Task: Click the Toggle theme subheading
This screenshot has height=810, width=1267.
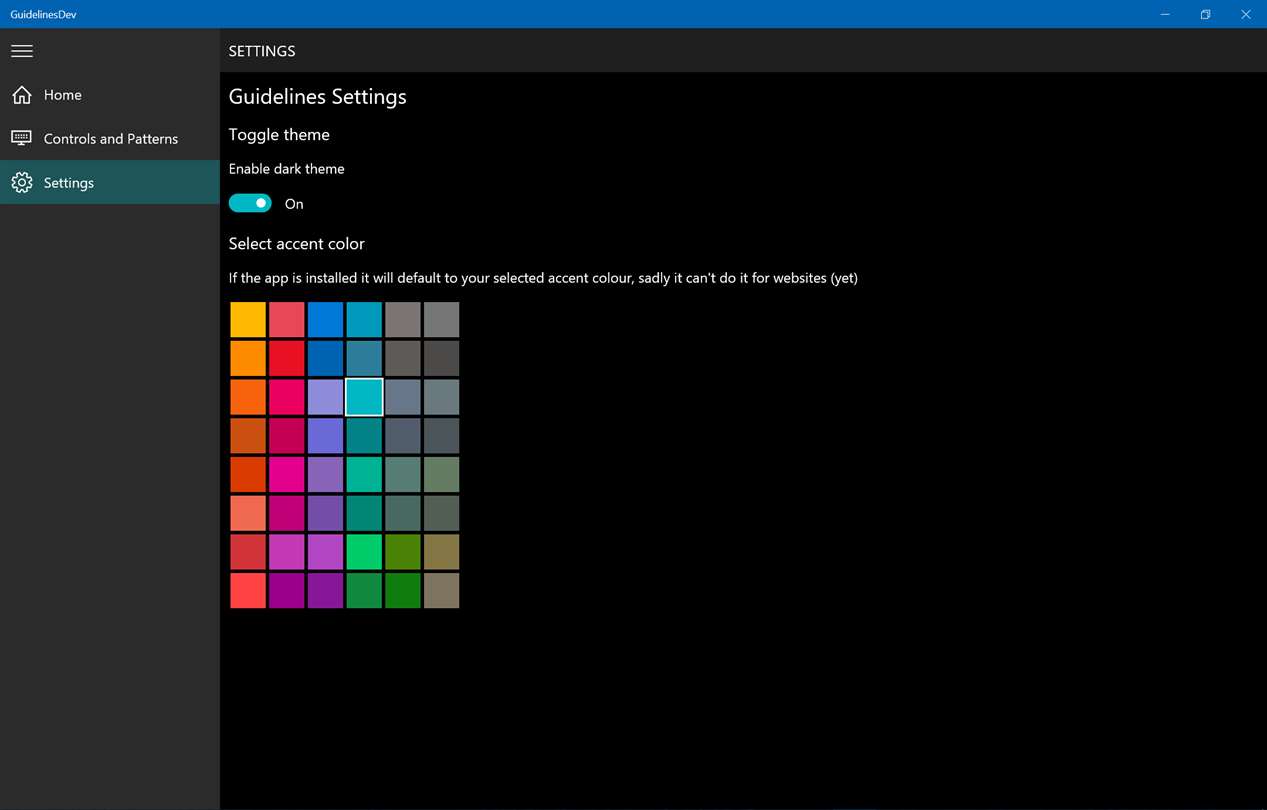Action: [x=279, y=135]
